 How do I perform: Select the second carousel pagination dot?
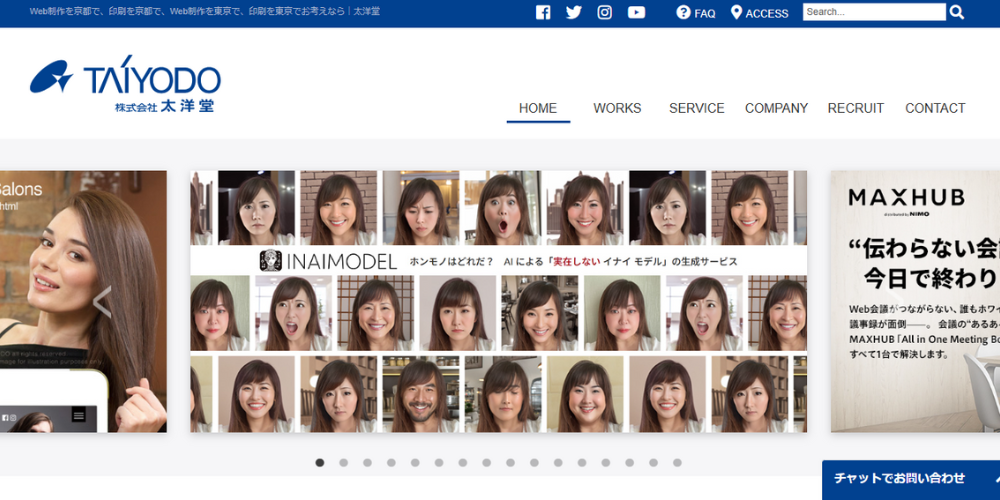[344, 463]
